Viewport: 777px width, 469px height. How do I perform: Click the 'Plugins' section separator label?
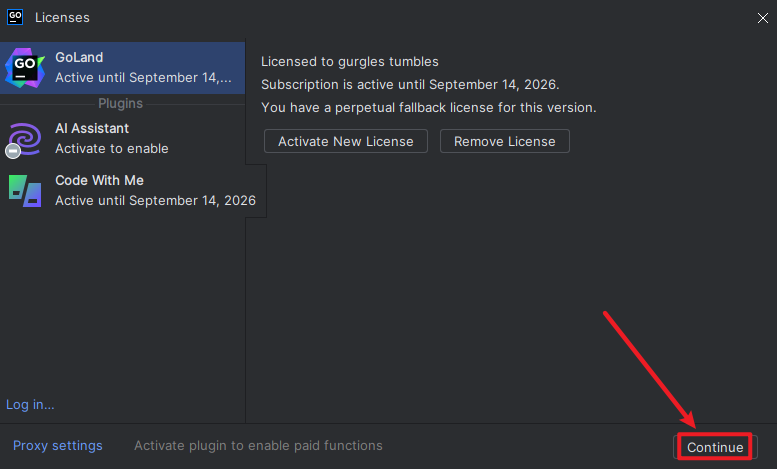tap(120, 104)
